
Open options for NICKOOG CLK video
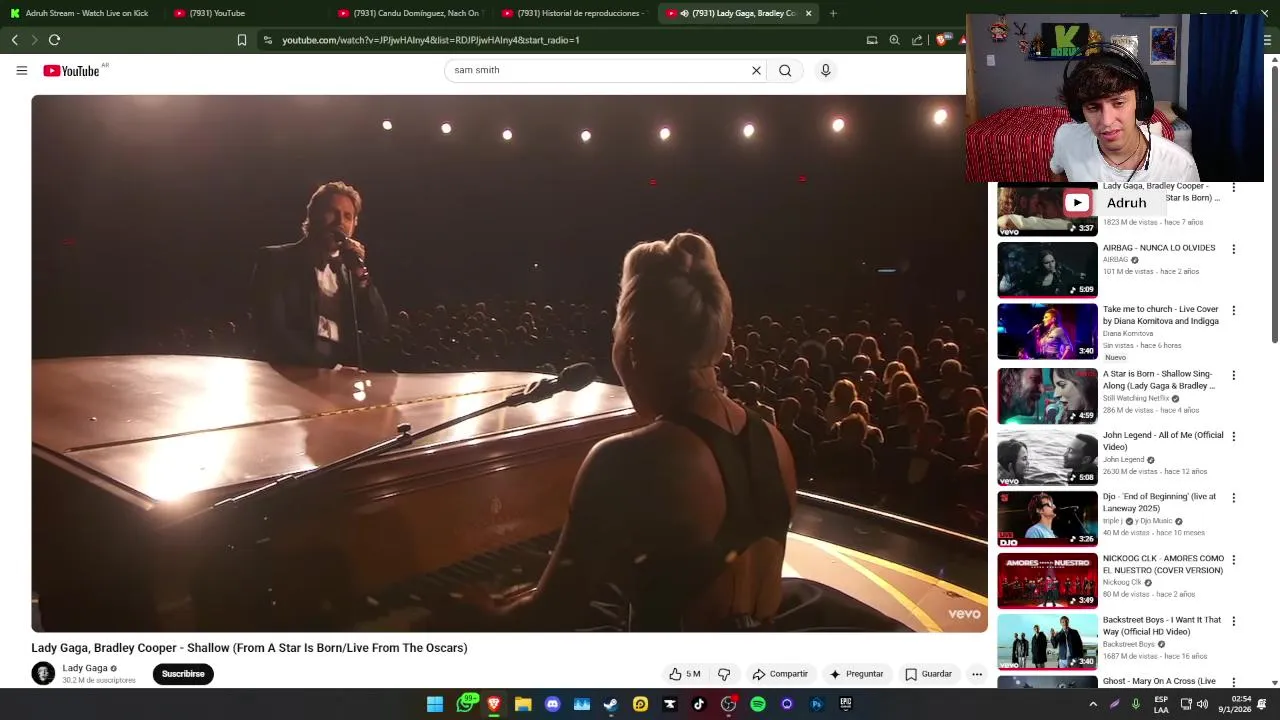[1233, 560]
